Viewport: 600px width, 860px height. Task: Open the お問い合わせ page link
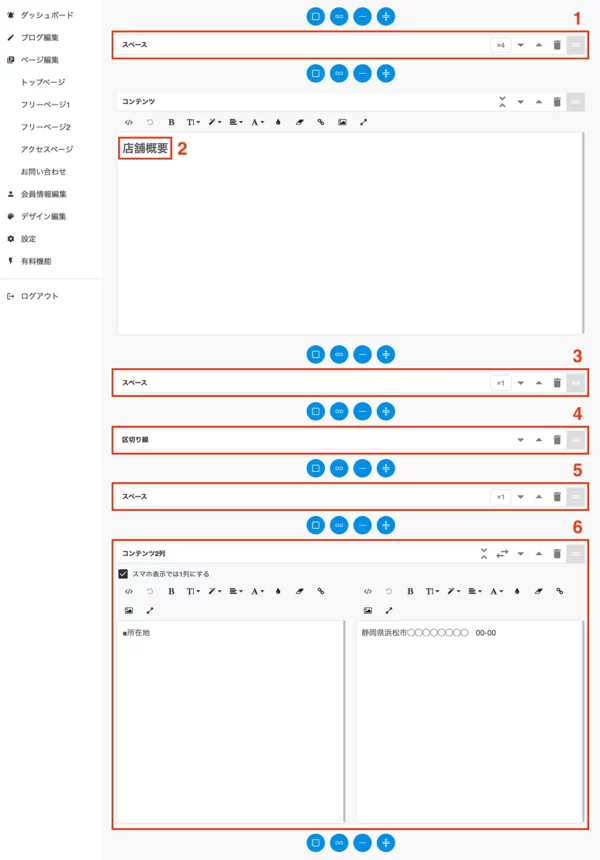(43, 171)
